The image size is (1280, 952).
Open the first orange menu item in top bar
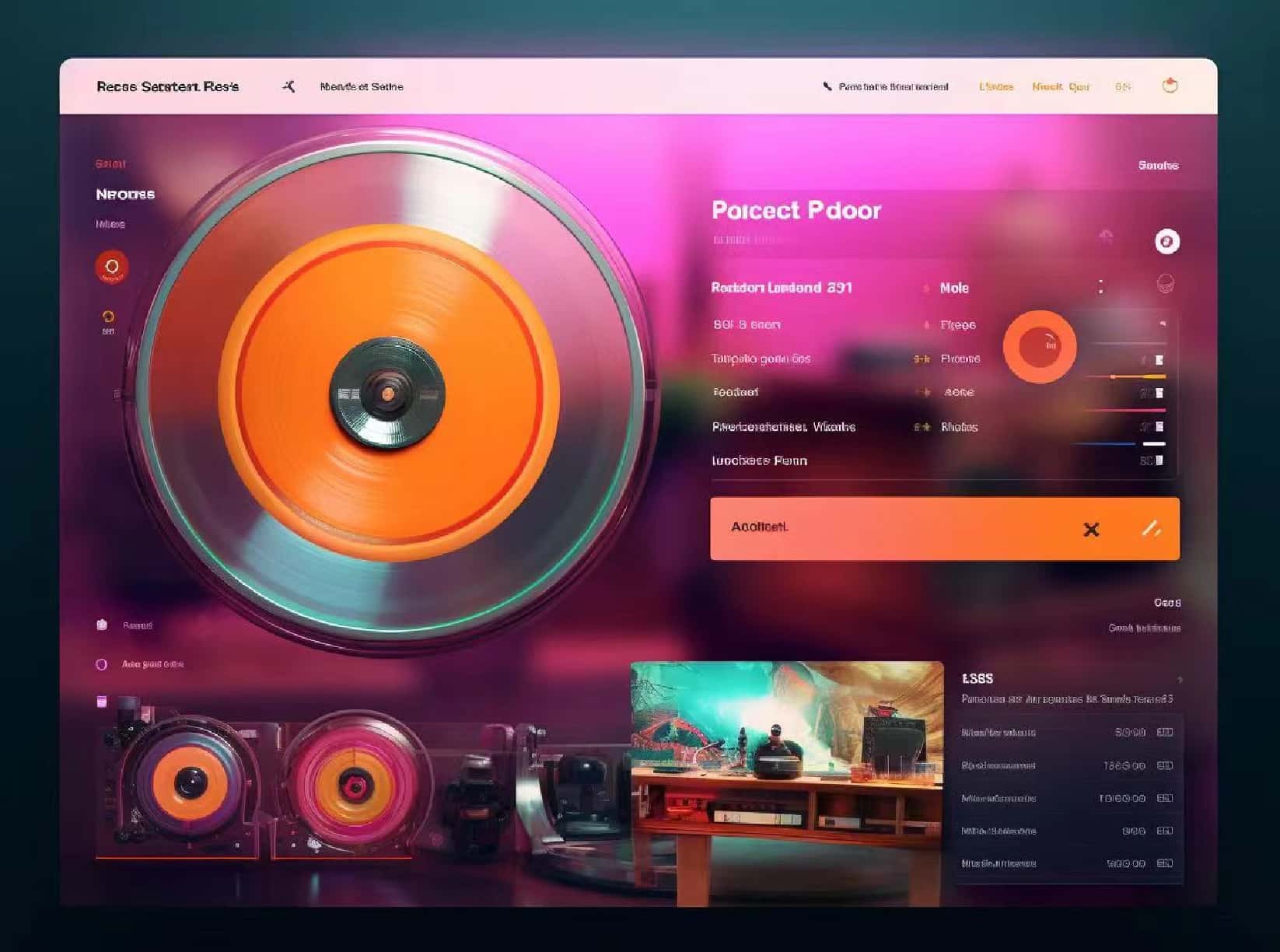(x=995, y=87)
